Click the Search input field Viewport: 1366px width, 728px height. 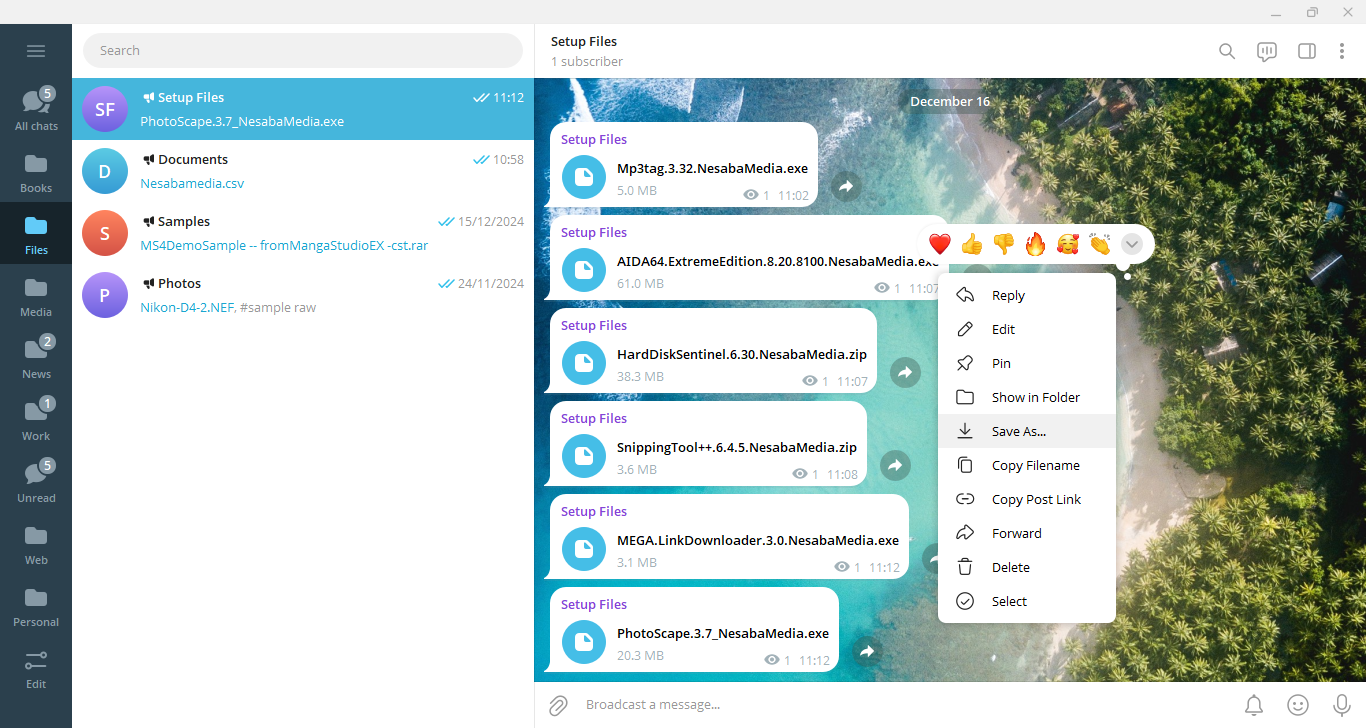click(x=303, y=50)
